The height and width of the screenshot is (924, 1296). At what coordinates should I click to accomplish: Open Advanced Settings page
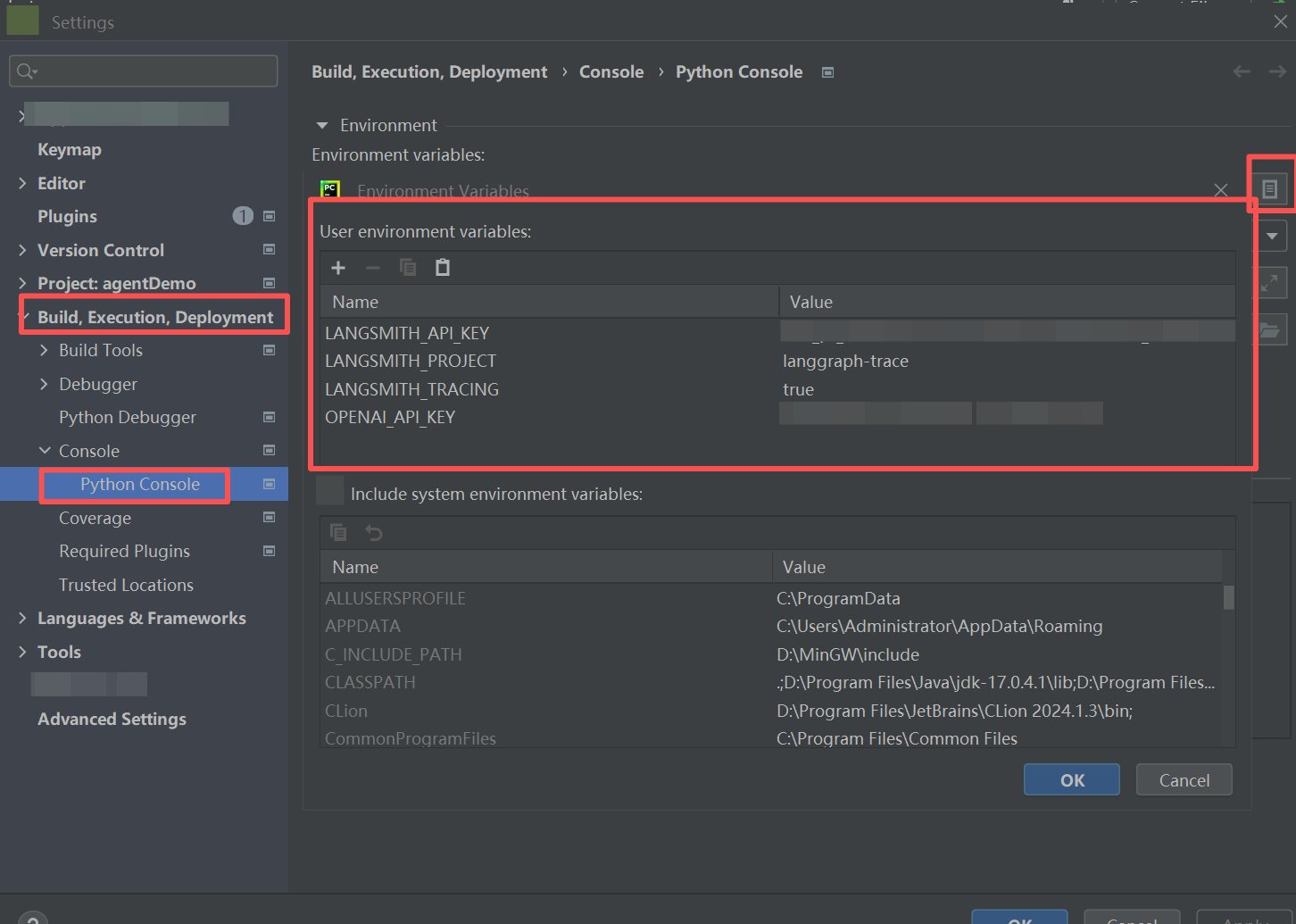pos(112,720)
